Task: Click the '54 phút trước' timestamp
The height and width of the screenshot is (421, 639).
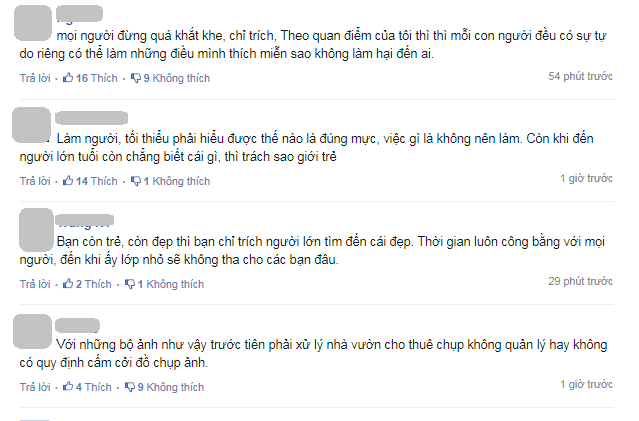Action: tap(580, 76)
